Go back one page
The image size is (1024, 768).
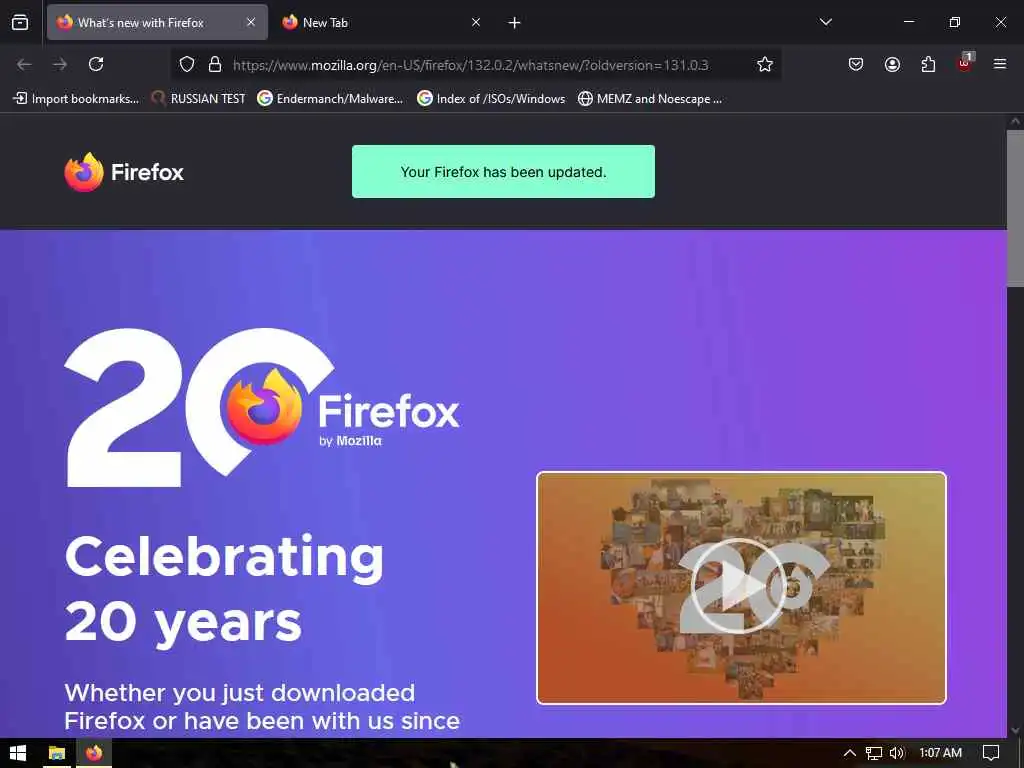point(24,64)
